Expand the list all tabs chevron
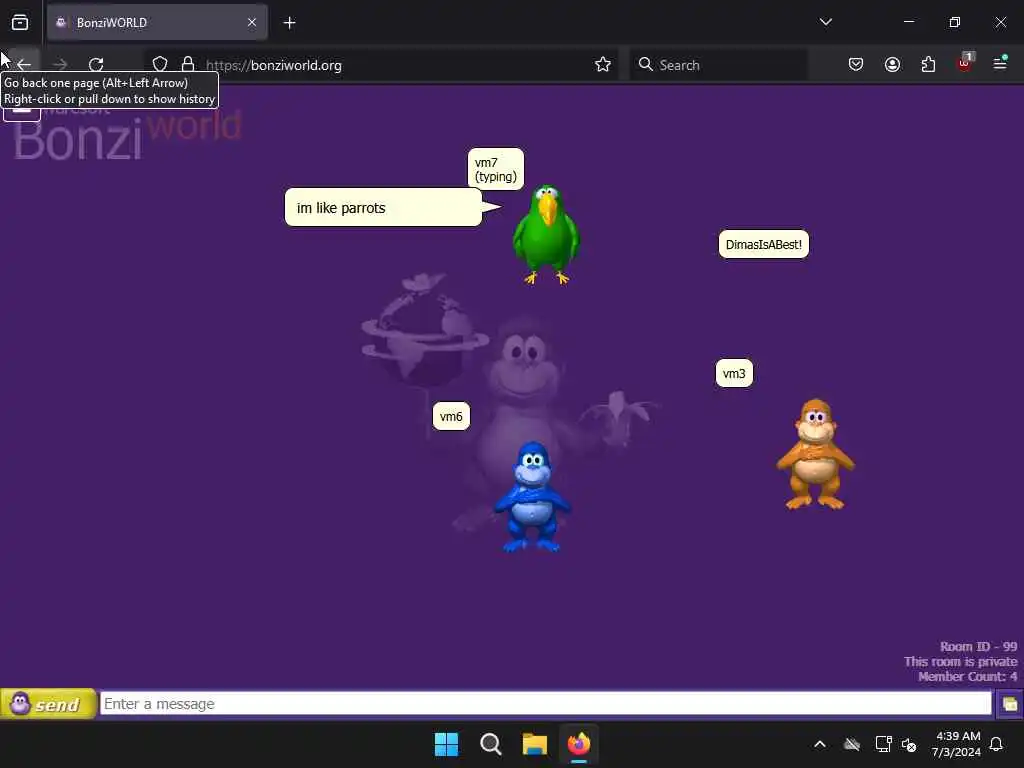The image size is (1024, 768). 825,22
